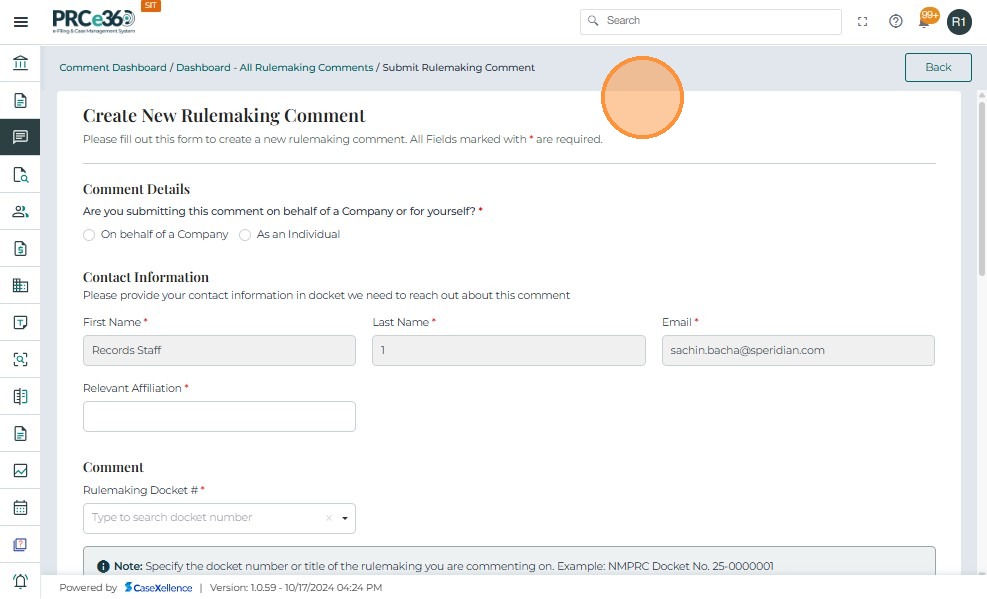Screen dimensions: 987x599
Task: Open "Dashboard - All Rulemaking Comments" breadcrumb
Action: tap(274, 68)
